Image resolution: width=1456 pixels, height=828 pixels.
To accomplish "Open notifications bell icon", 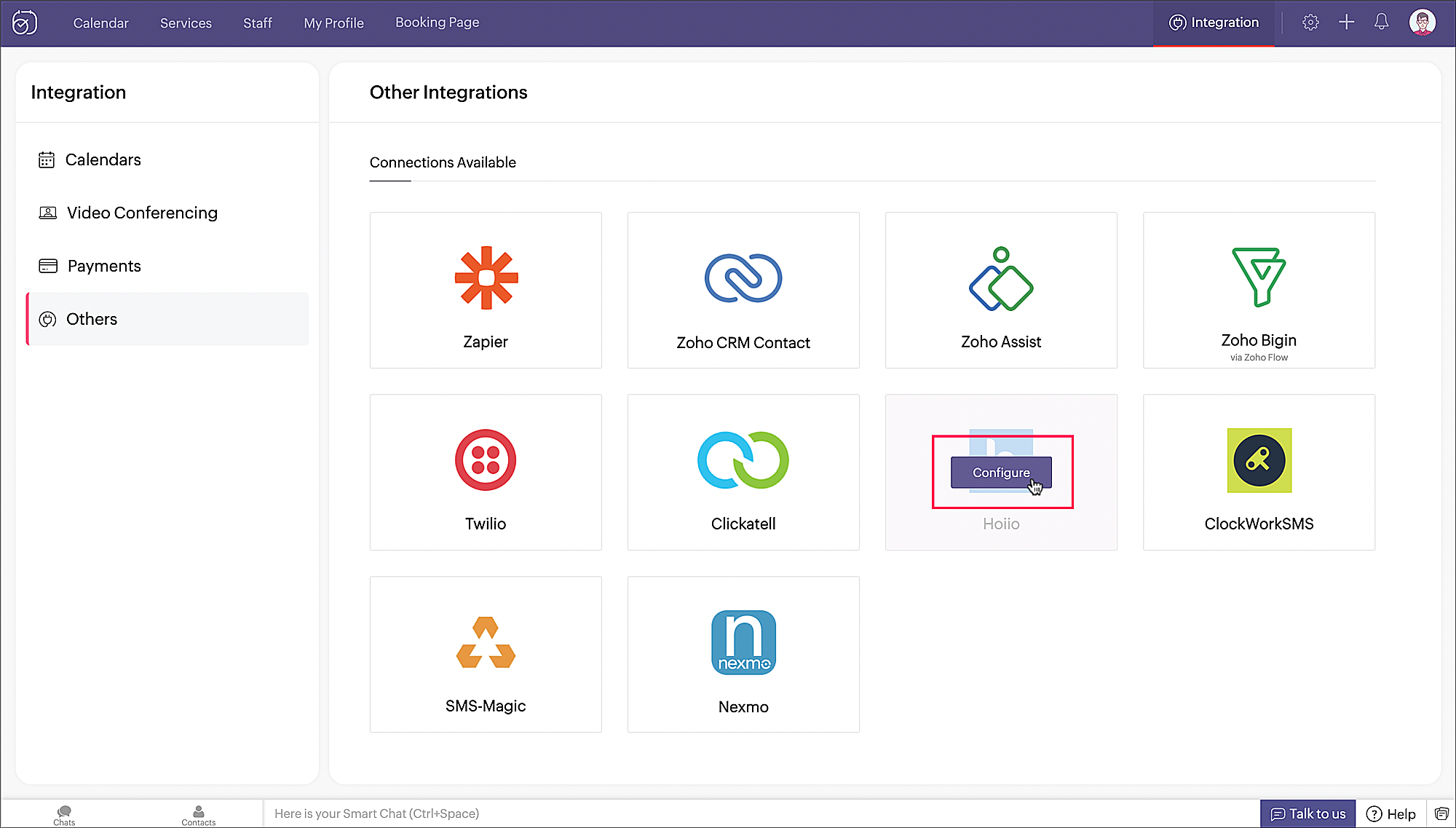I will [x=1381, y=23].
